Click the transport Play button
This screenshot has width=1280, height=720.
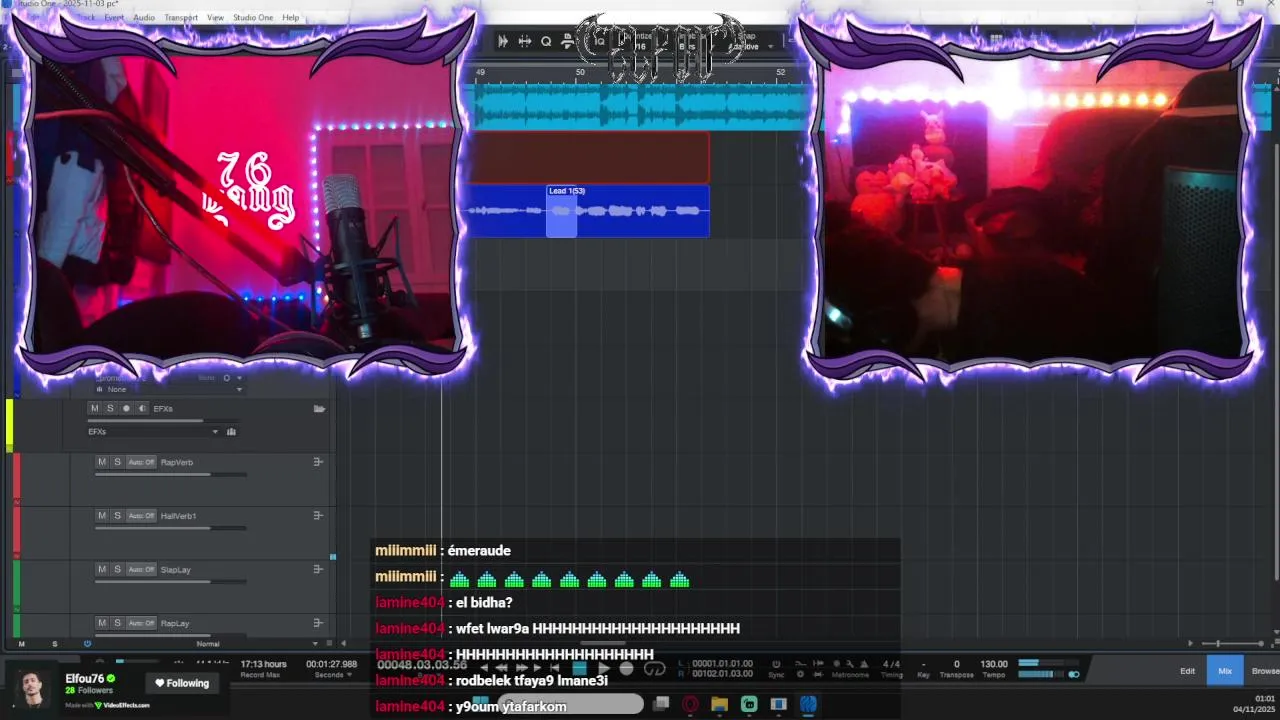coord(603,668)
